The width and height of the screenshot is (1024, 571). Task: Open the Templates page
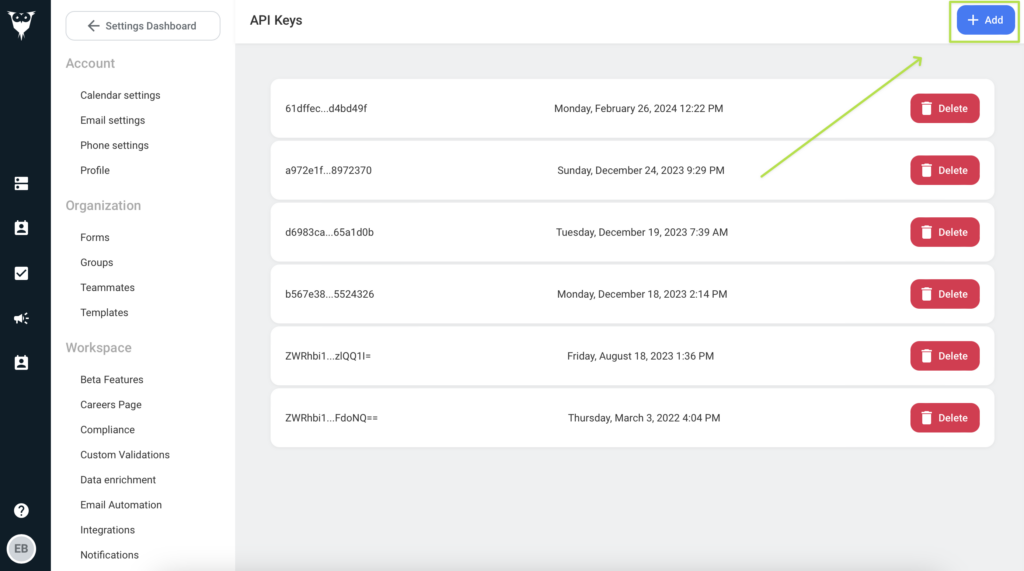[x=104, y=312]
